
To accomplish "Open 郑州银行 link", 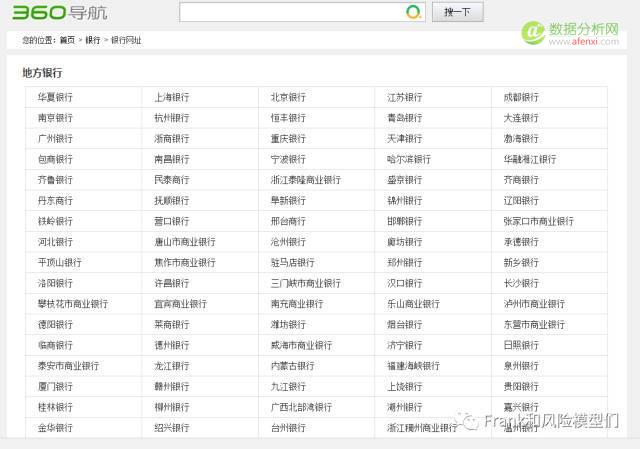I will [x=404, y=262].
